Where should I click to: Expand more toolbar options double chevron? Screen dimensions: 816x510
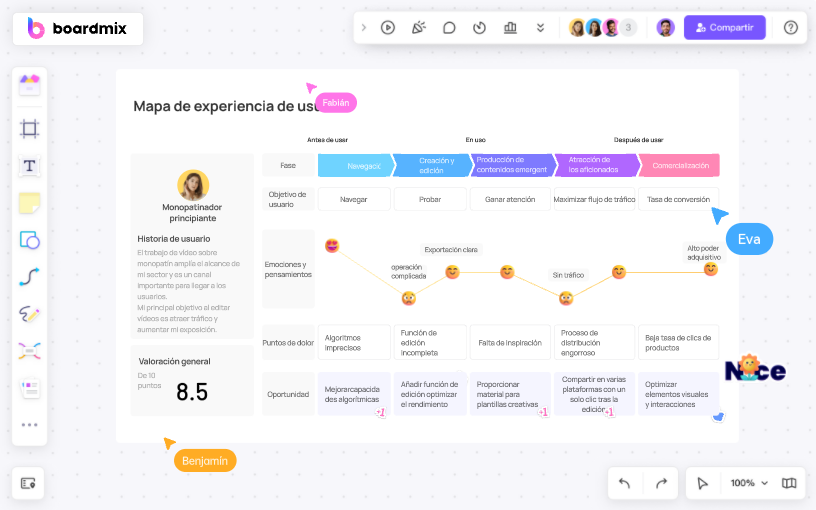point(541,28)
